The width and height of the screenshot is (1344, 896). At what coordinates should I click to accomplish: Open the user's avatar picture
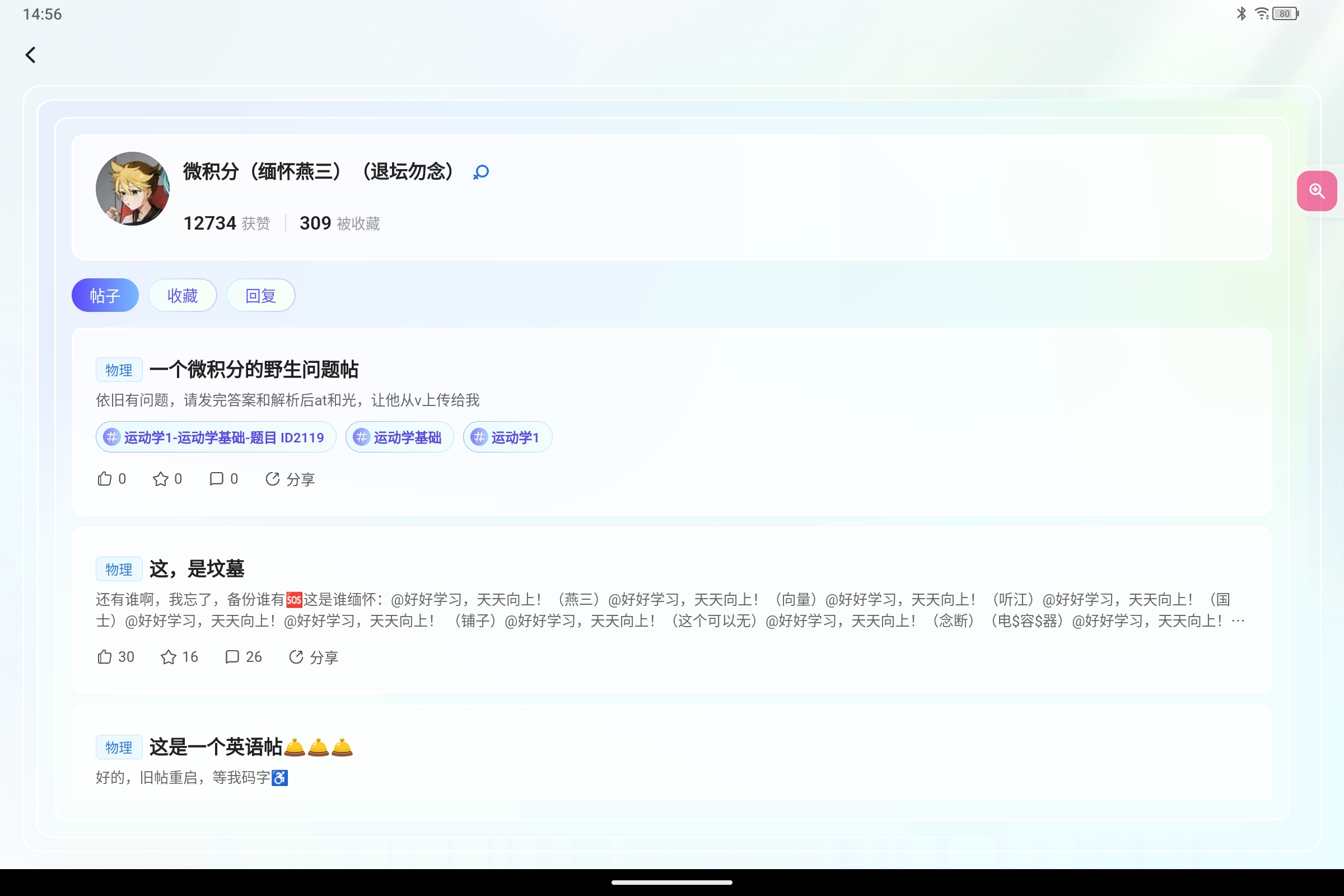click(133, 189)
